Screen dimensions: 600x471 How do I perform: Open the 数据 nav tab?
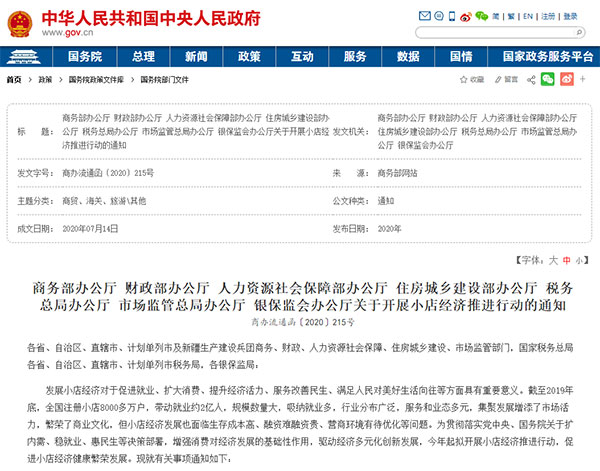pyautogui.click(x=408, y=57)
